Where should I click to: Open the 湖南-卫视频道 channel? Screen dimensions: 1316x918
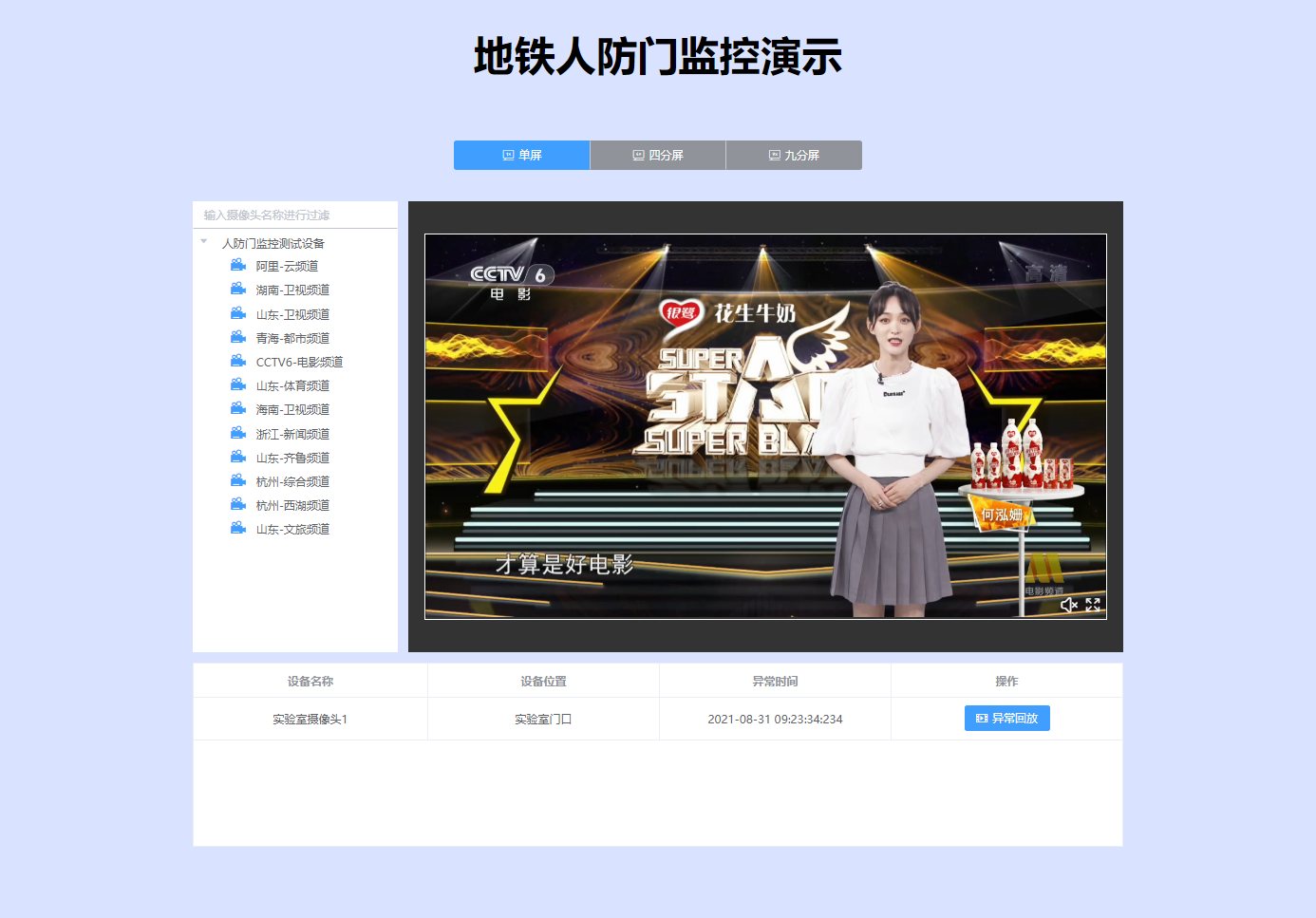coord(292,290)
